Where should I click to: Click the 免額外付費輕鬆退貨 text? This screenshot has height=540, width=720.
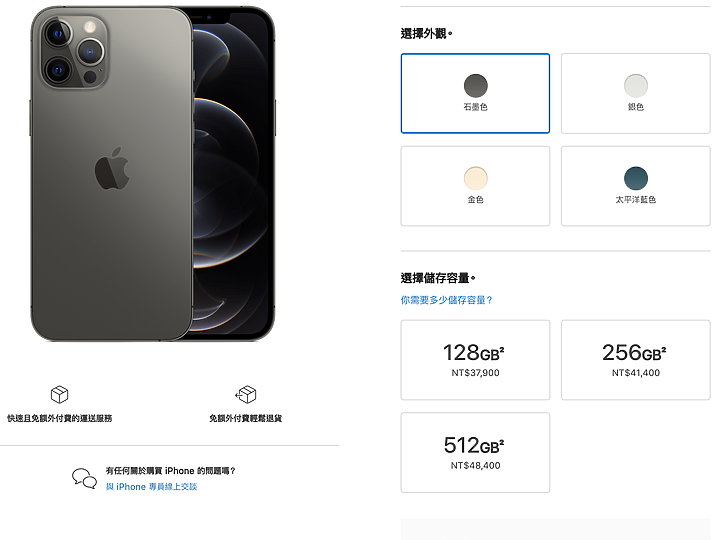(x=246, y=418)
